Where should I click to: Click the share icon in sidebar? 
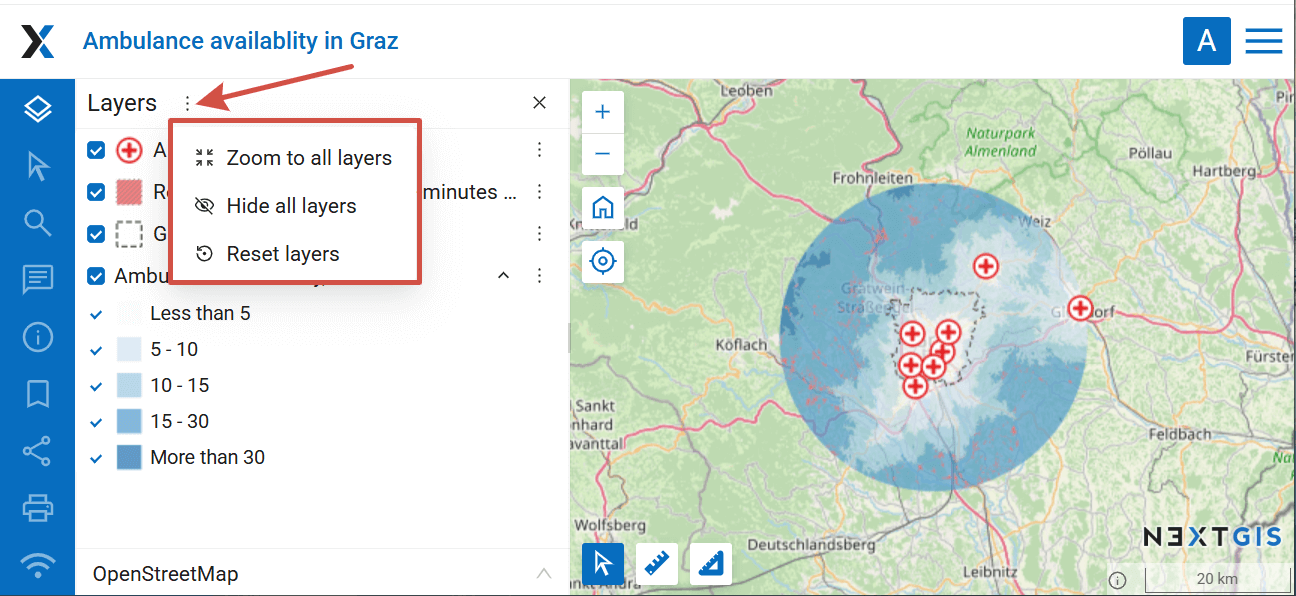(x=37, y=451)
